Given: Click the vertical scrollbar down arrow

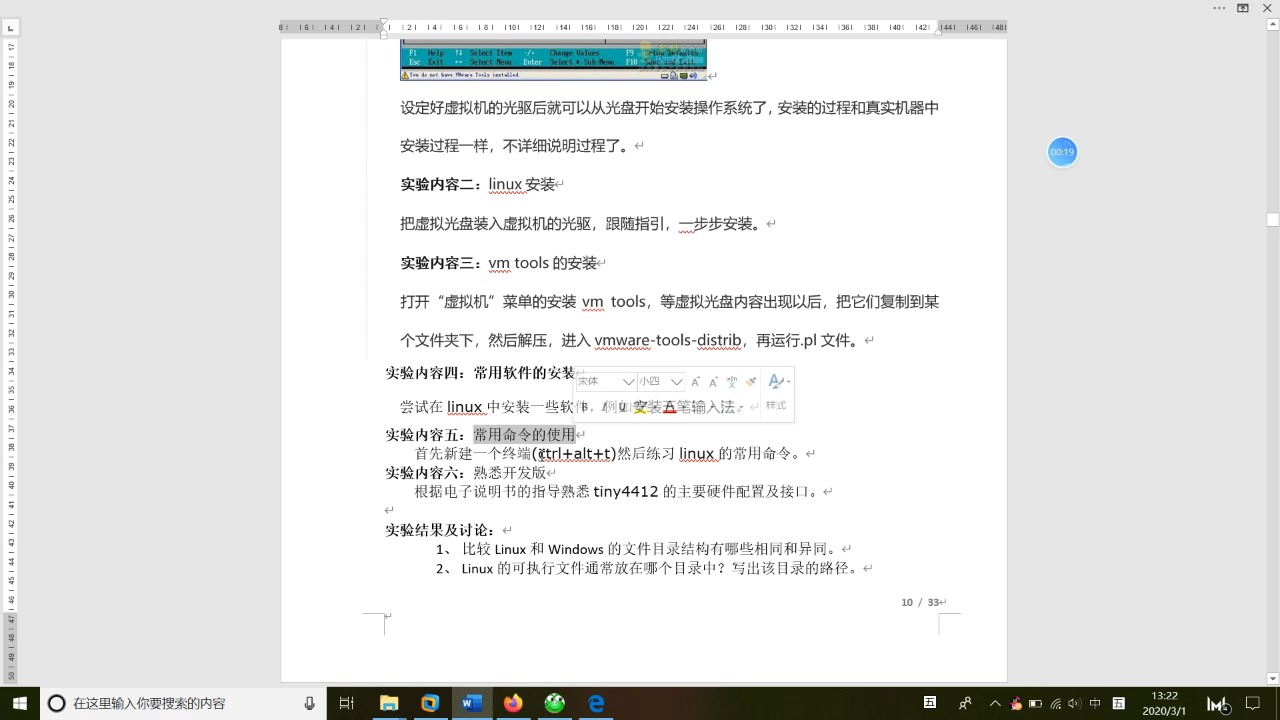Looking at the screenshot, I should (x=1273, y=678).
